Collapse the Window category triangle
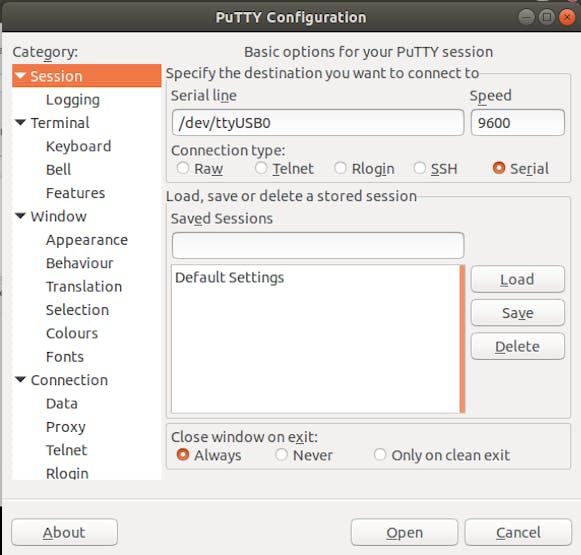 click(20, 216)
